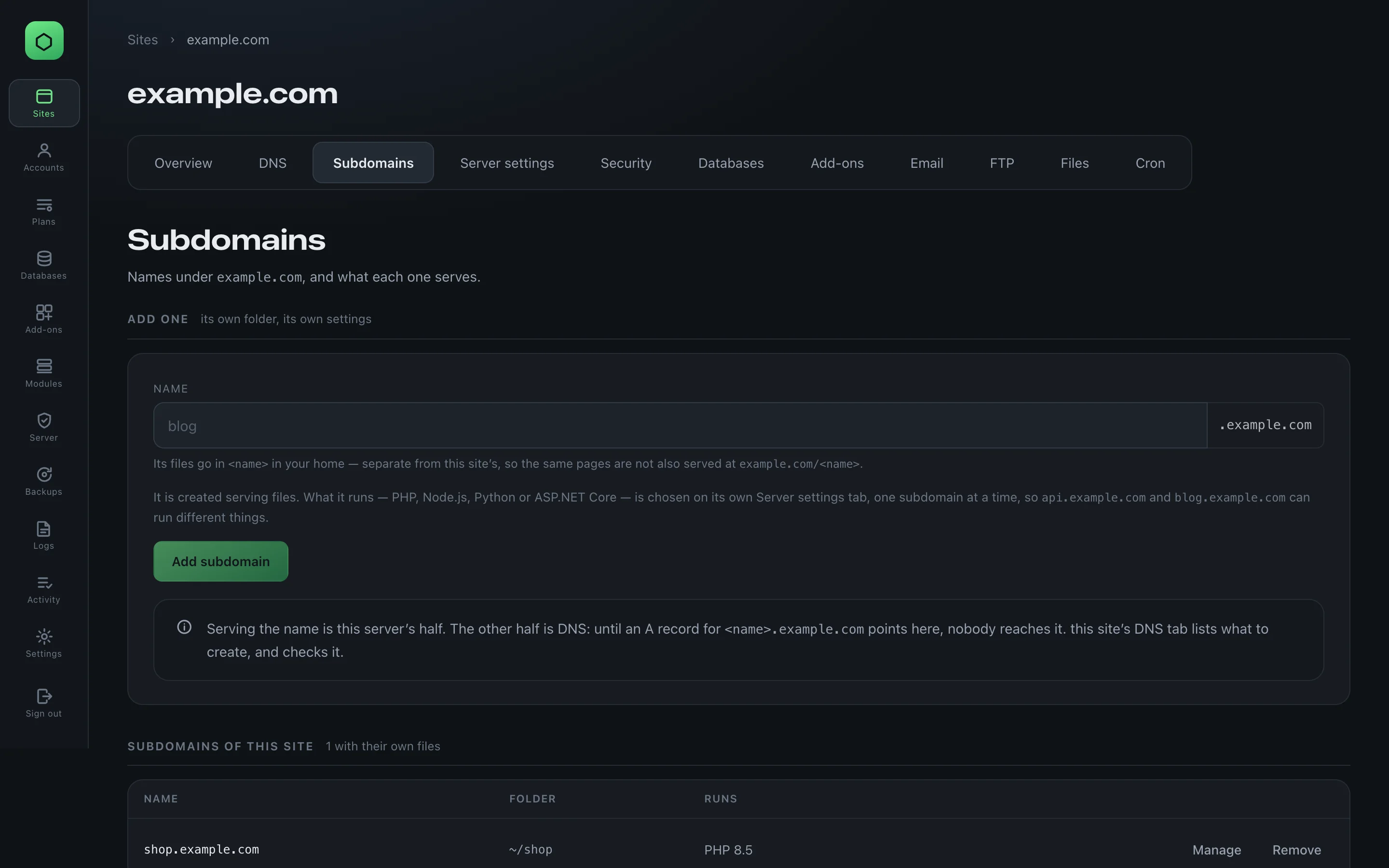Open Activity in the sidebar
The image size is (1389, 868).
44,589
